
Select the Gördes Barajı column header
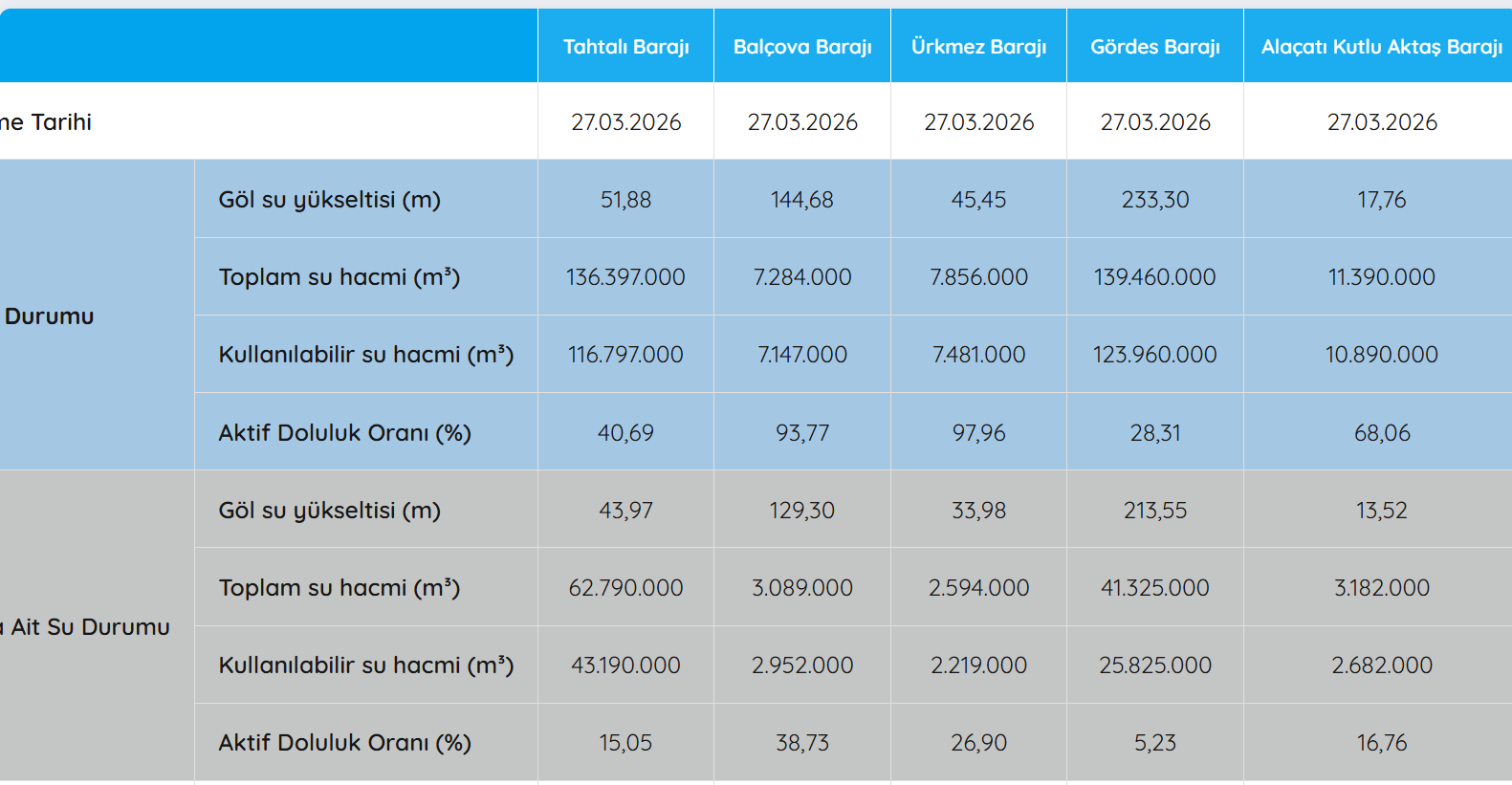(1155, 47)
